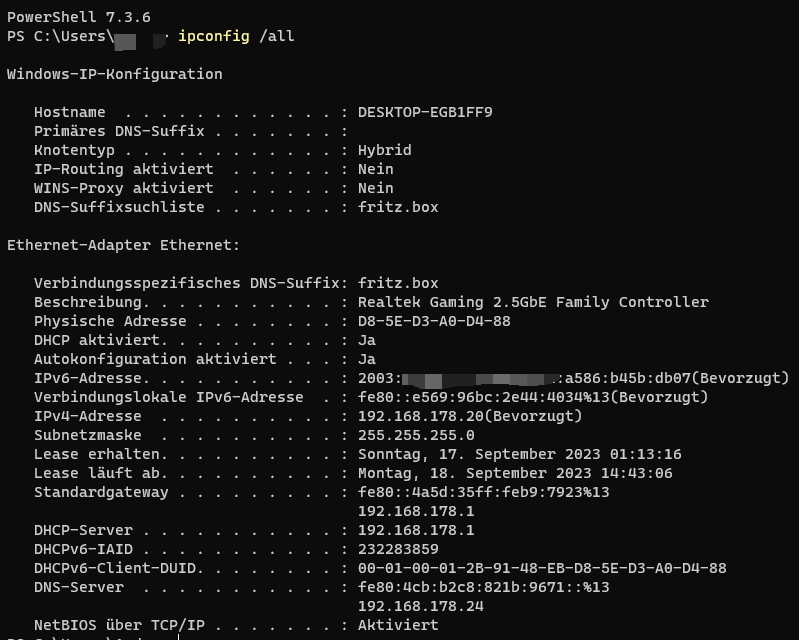Click the subnet mask 255.255.255.0
The height and width of the screenshot is (640, 800).
[416, 435]
